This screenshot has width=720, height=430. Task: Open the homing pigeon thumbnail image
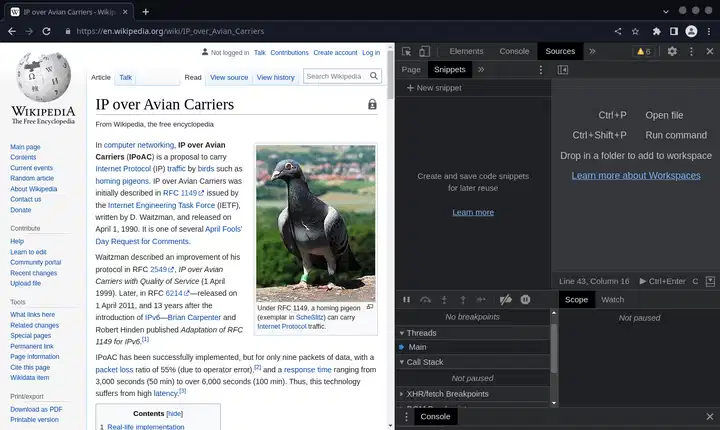pyautogui.click(x=315, y=223)
